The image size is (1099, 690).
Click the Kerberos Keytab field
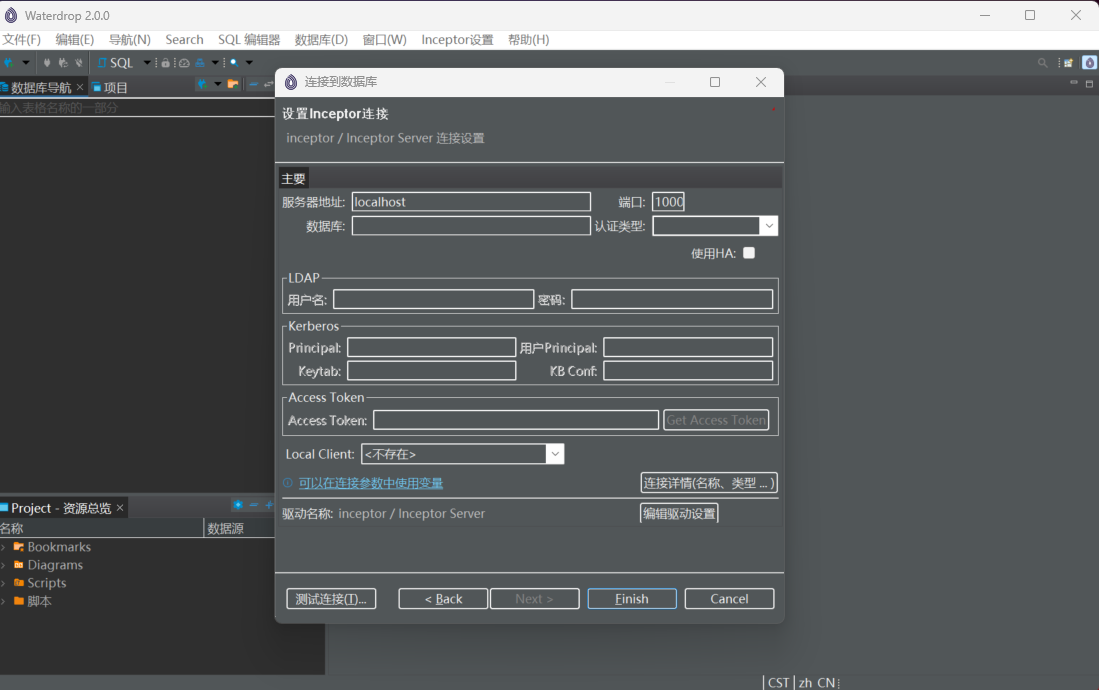pos(432,370)
